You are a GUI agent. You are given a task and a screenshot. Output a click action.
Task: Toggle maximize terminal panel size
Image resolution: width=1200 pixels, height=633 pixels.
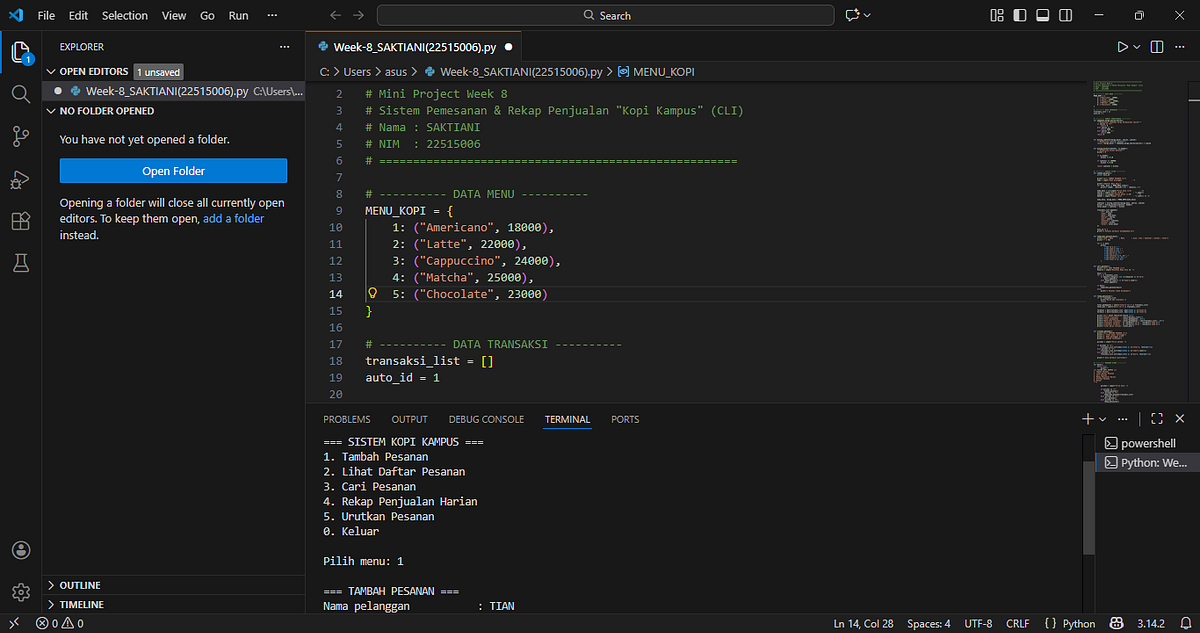coord(1157,419)
